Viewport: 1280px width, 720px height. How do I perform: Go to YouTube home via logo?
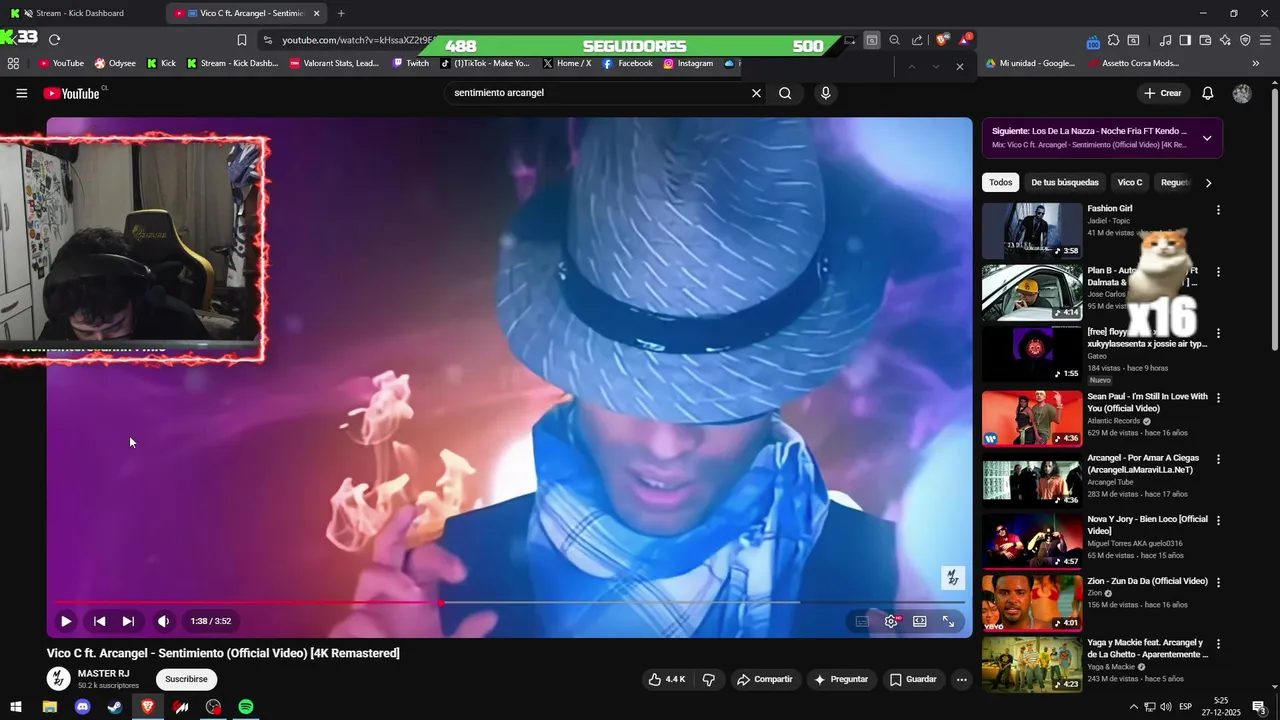click(72, 93)
